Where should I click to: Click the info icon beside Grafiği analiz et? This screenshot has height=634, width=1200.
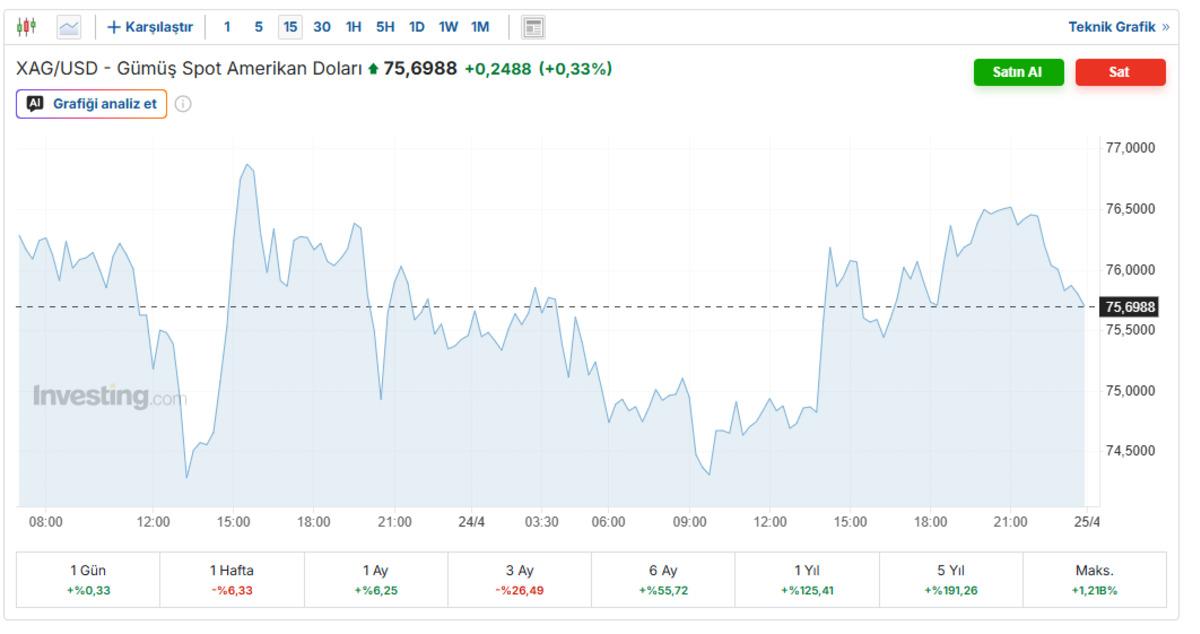[x=183, y=104]
